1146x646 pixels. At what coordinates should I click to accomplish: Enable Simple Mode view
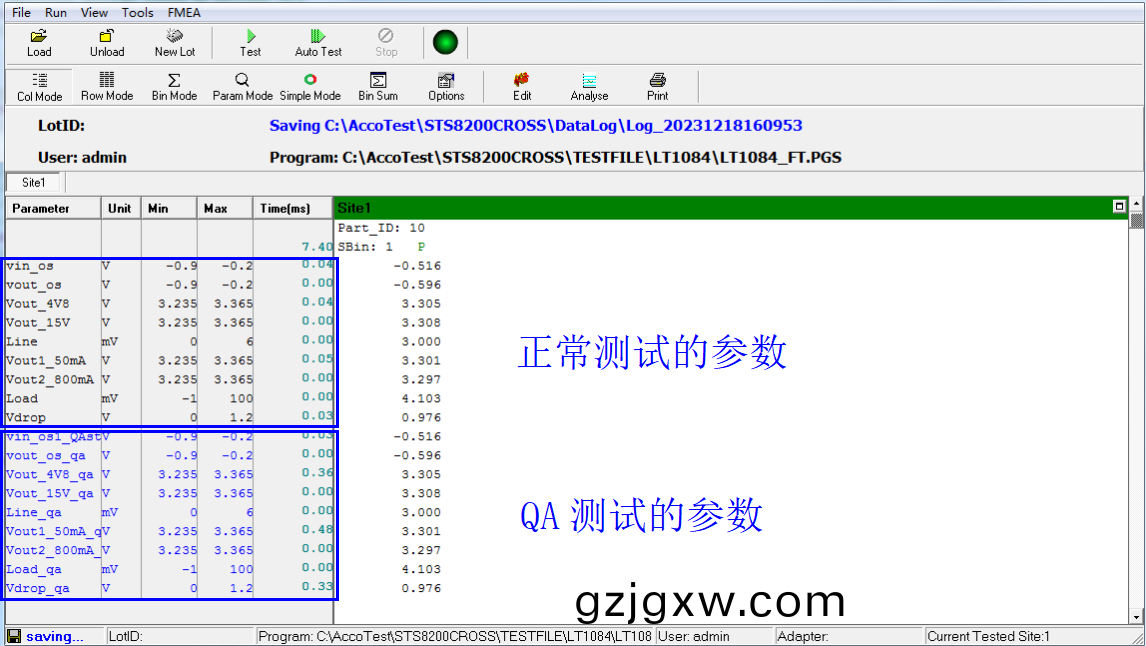(x=310, y=85)
